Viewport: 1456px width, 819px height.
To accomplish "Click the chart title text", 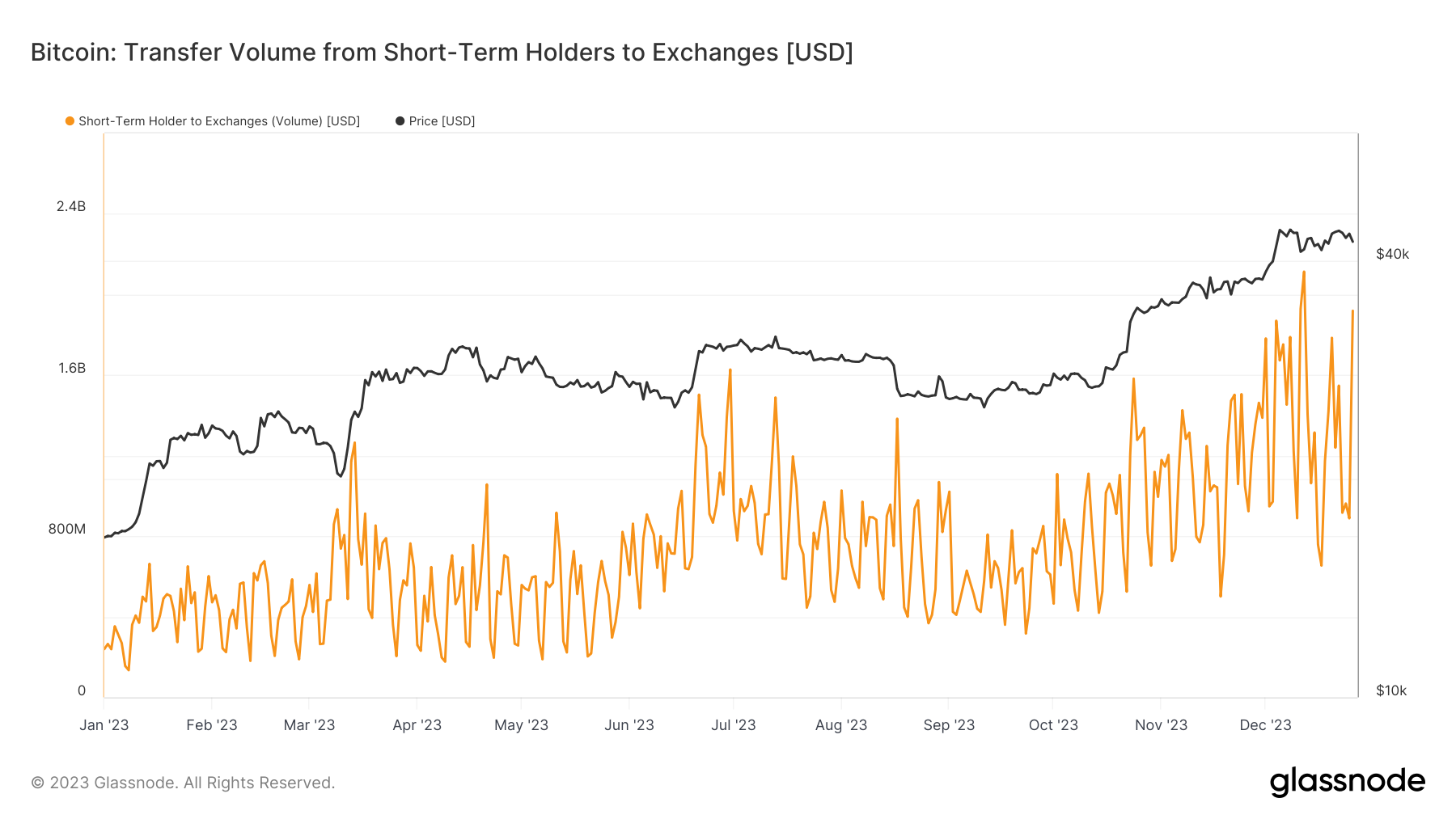I will 442,53.
